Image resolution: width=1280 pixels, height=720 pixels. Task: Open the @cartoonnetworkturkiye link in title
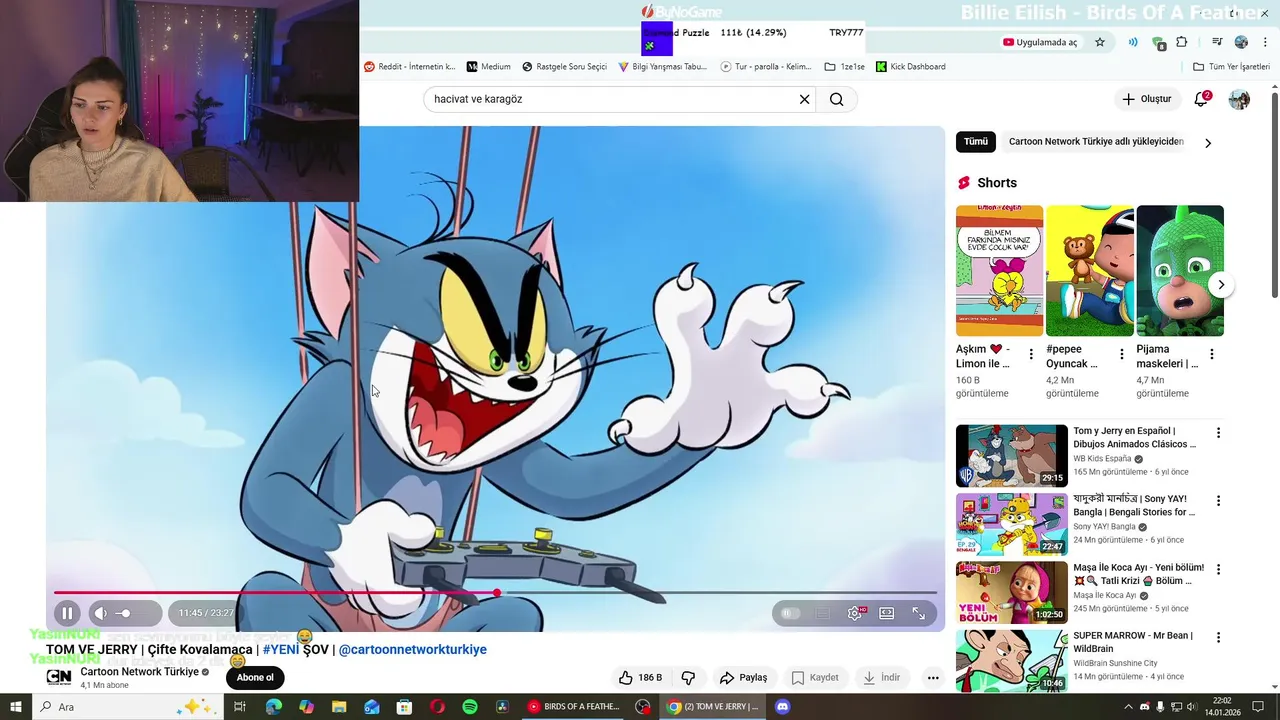tap(413, 649)
